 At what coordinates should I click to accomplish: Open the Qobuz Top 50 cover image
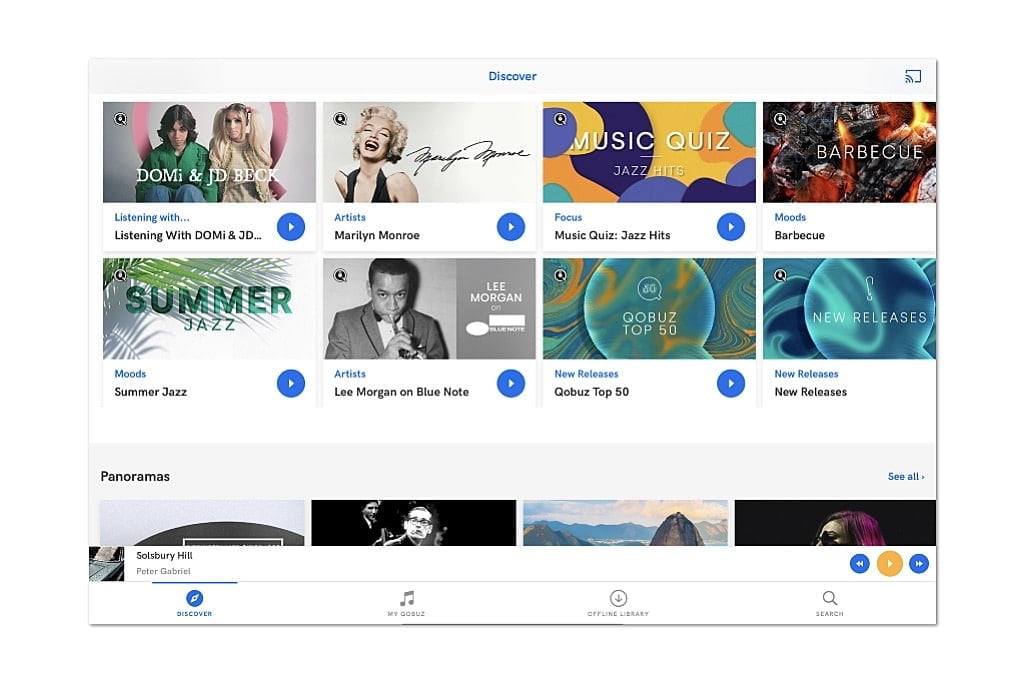pos(649,309)
